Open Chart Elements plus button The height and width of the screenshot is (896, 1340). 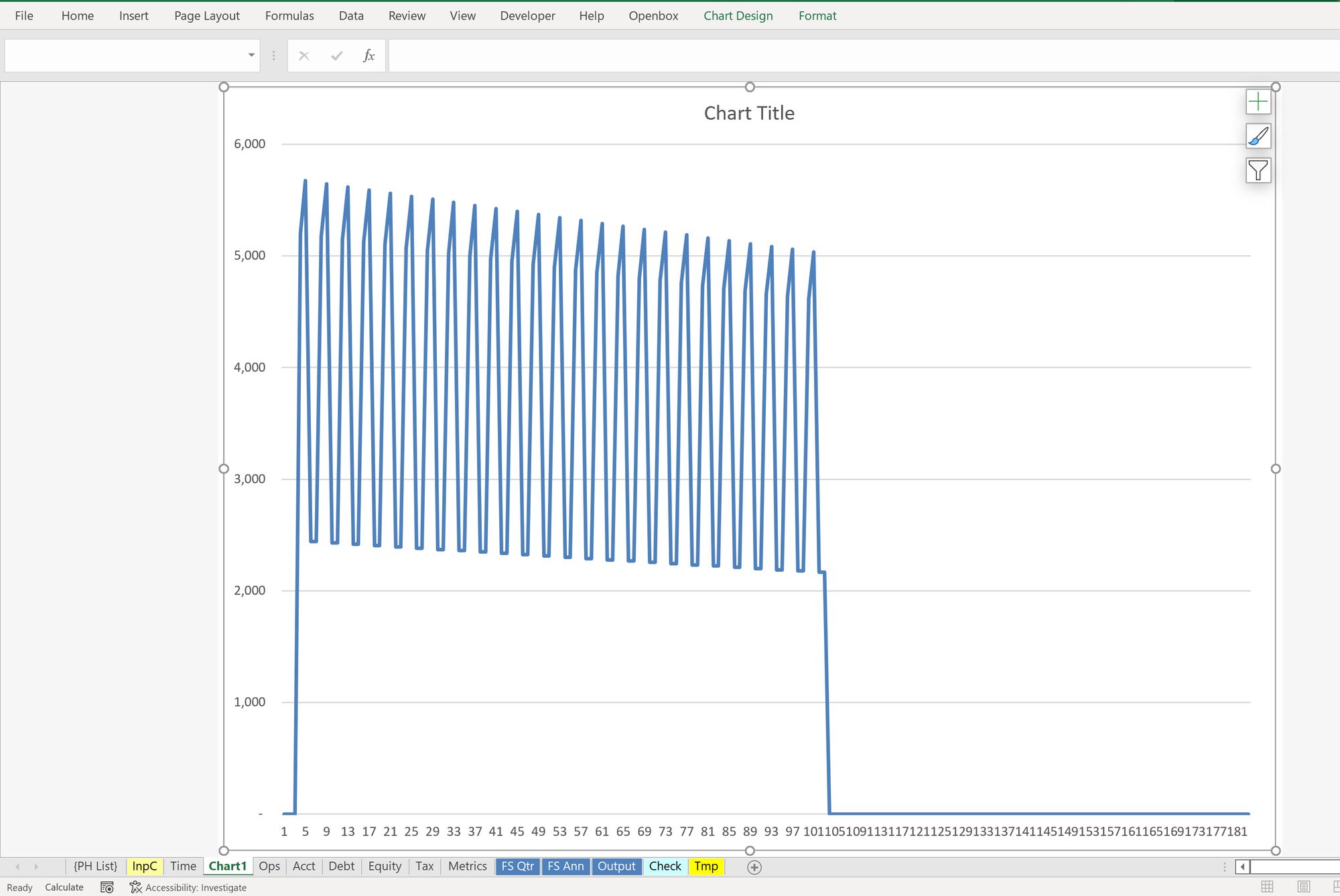1258,102
